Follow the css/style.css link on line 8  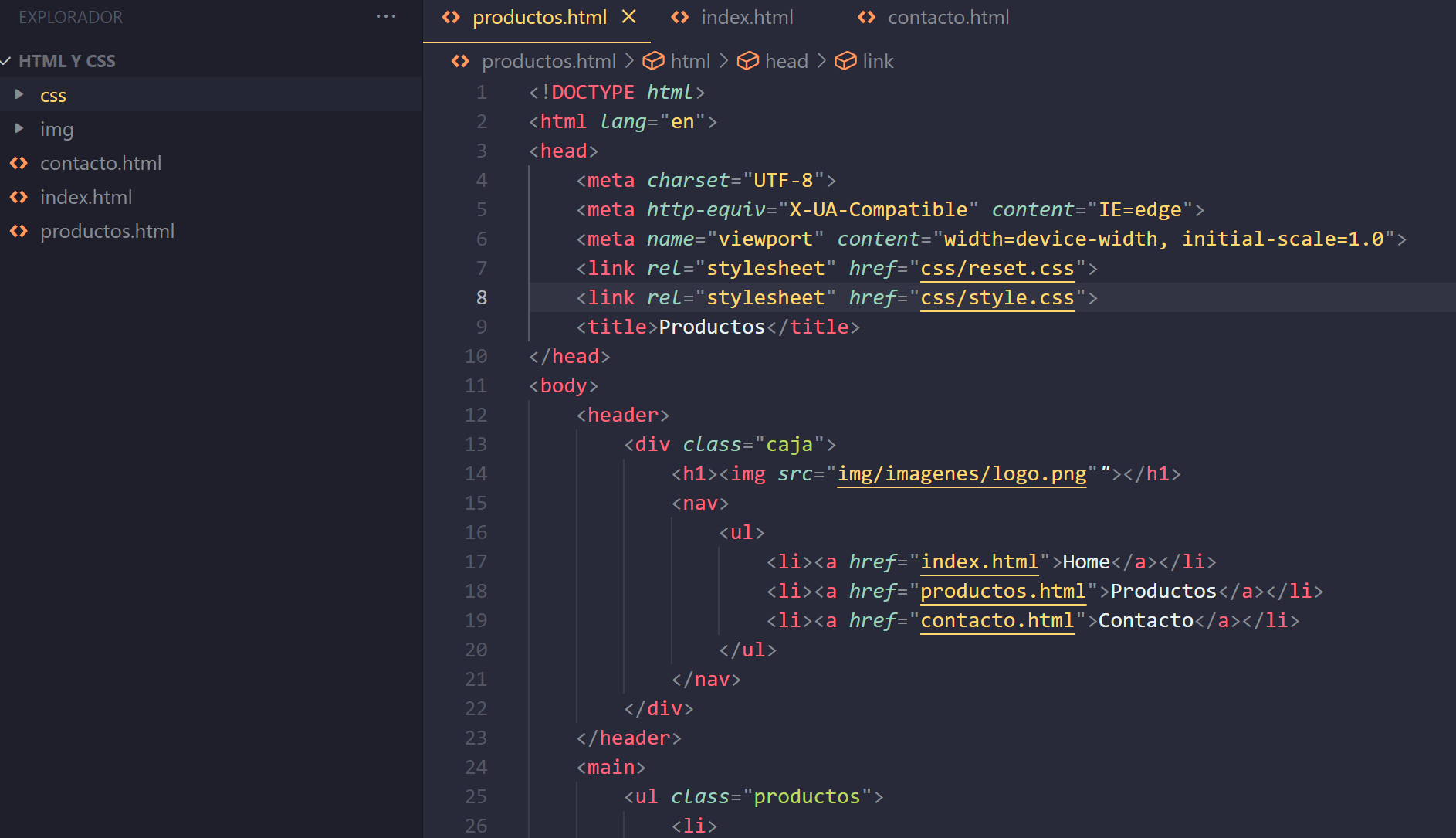coord(997,297)
